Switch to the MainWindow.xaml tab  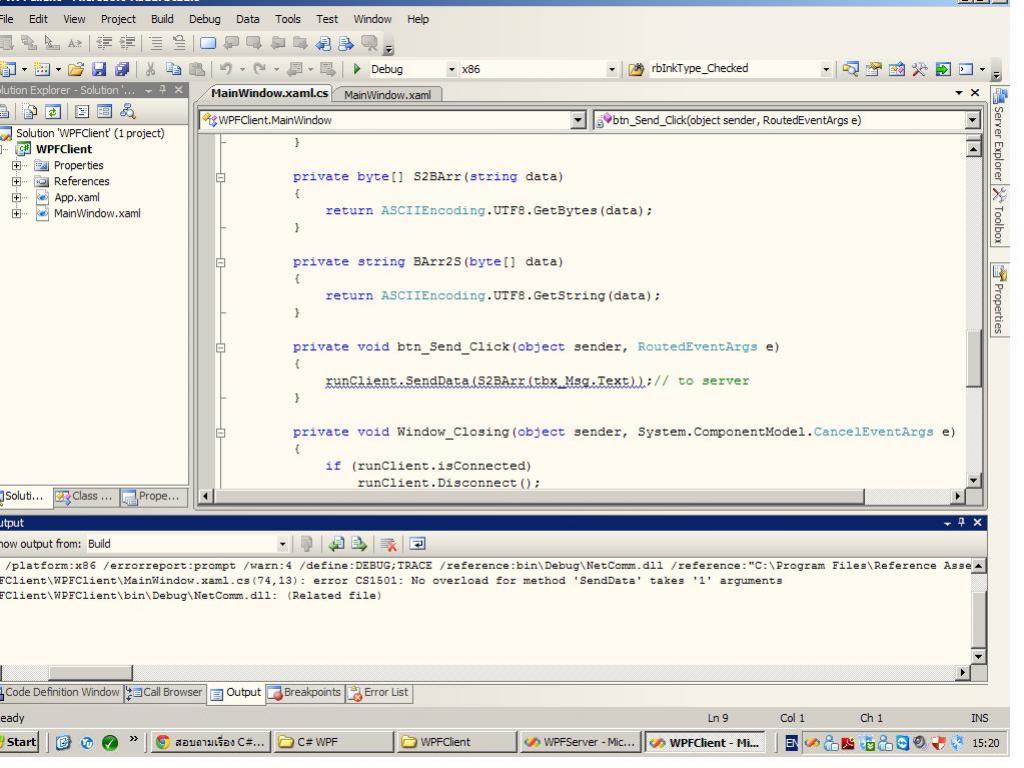point(387,95)
